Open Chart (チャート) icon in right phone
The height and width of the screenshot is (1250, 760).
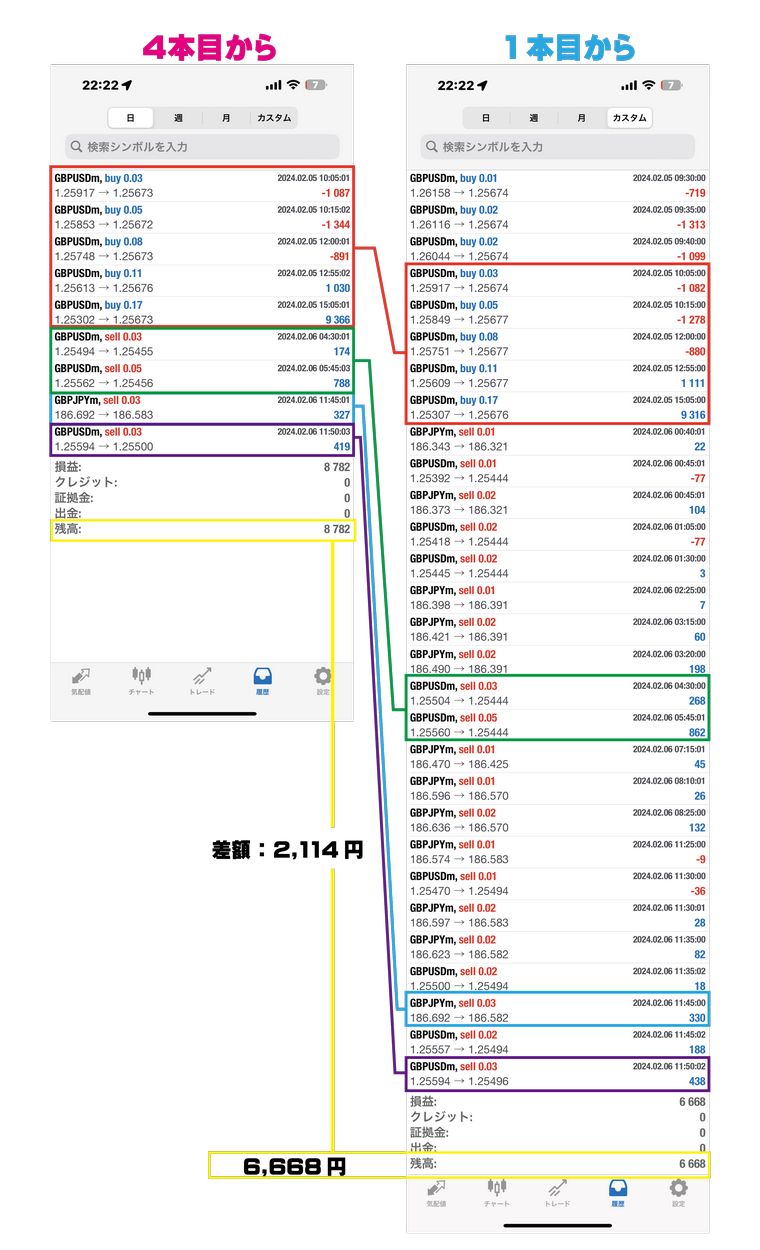(x=497, y=1192)
